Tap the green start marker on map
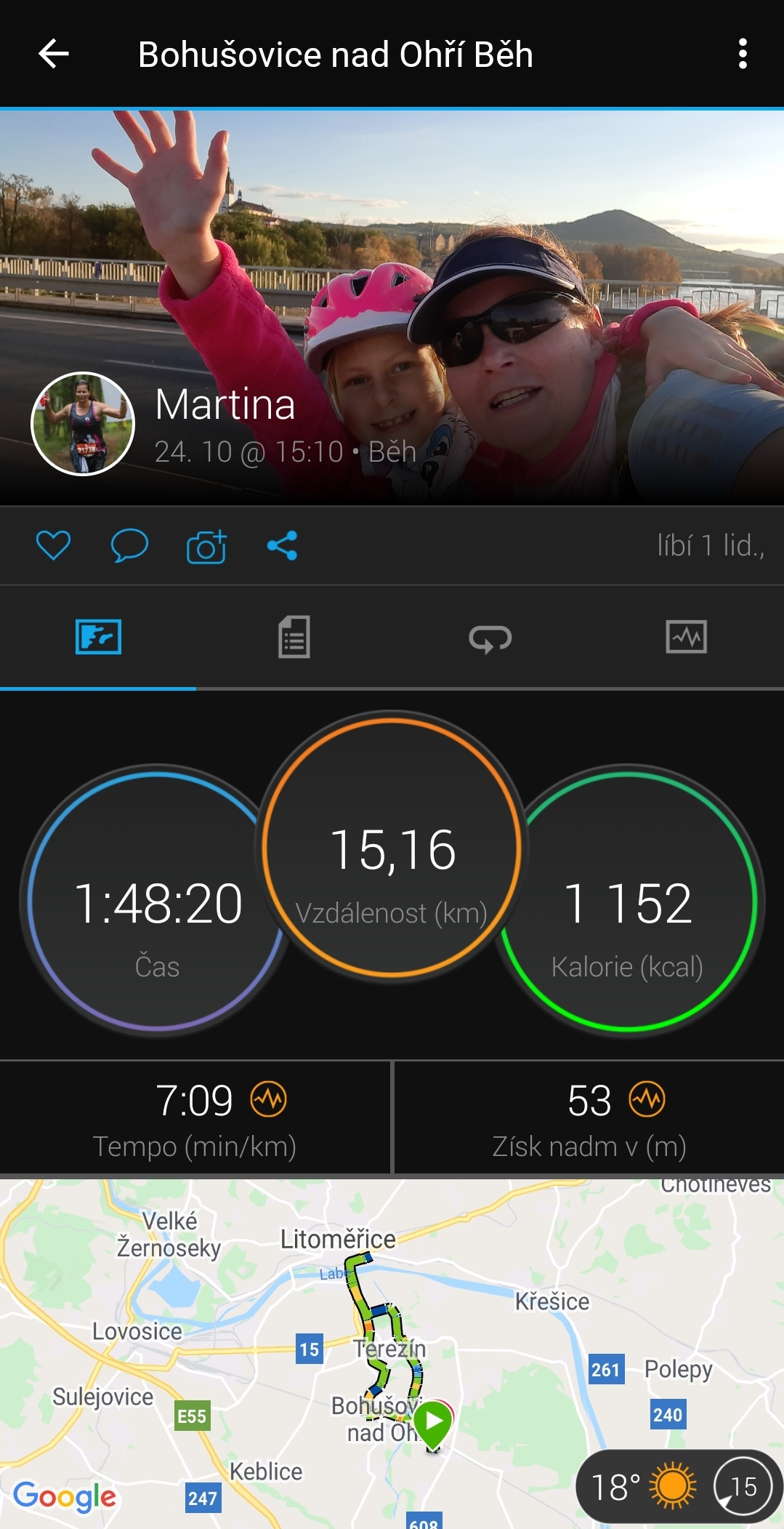This screenshot has height=1529, width=784. pyautogui.click(x=434, y=1423)
